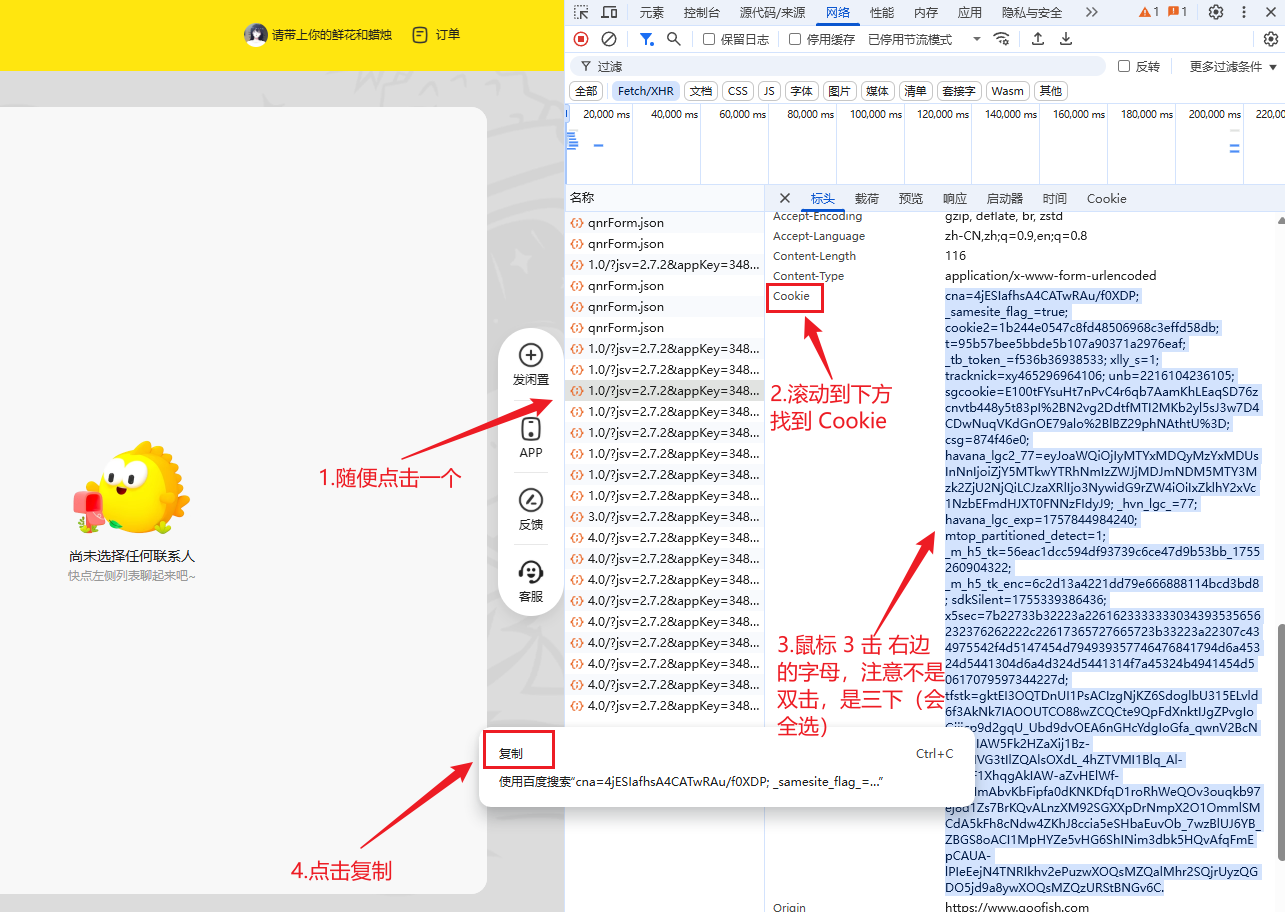This screenshot has width=1285, height=912.
Task: Expand the 更多过滤条件 dropdown
Action: pos(1233,66)
